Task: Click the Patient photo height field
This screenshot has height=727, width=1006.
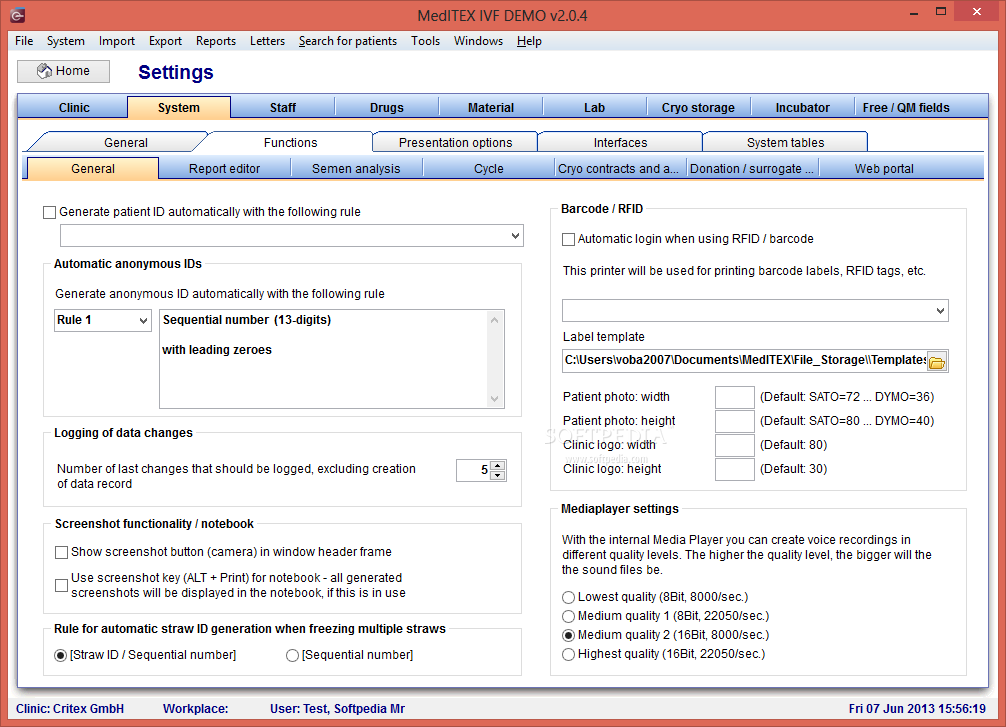Action: coord(735,422)
